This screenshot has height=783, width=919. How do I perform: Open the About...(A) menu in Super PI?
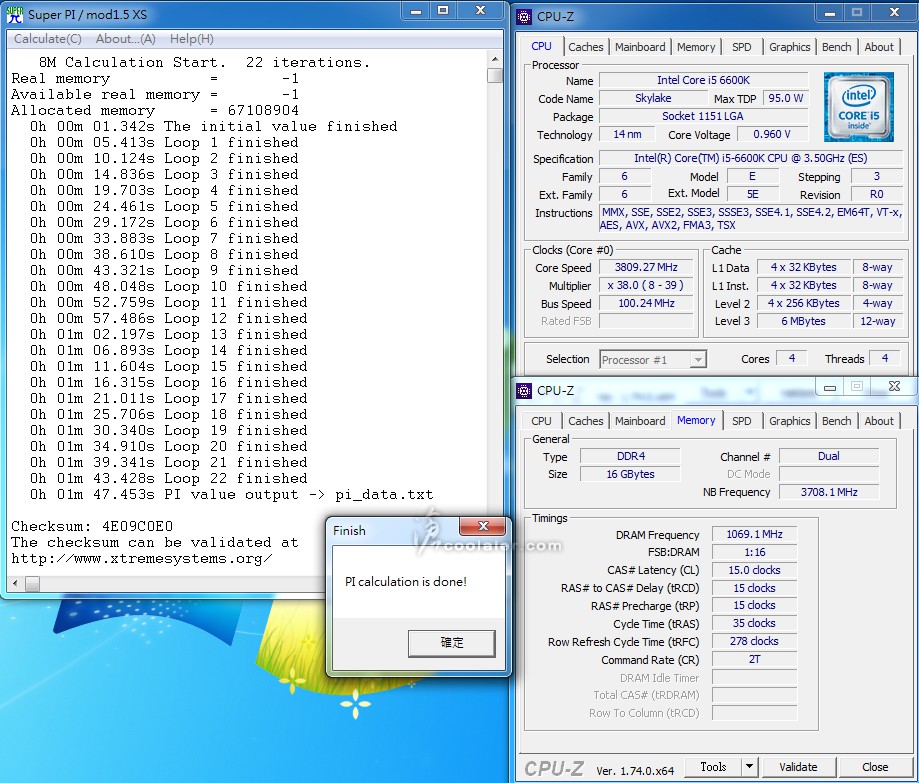[125, 39]
